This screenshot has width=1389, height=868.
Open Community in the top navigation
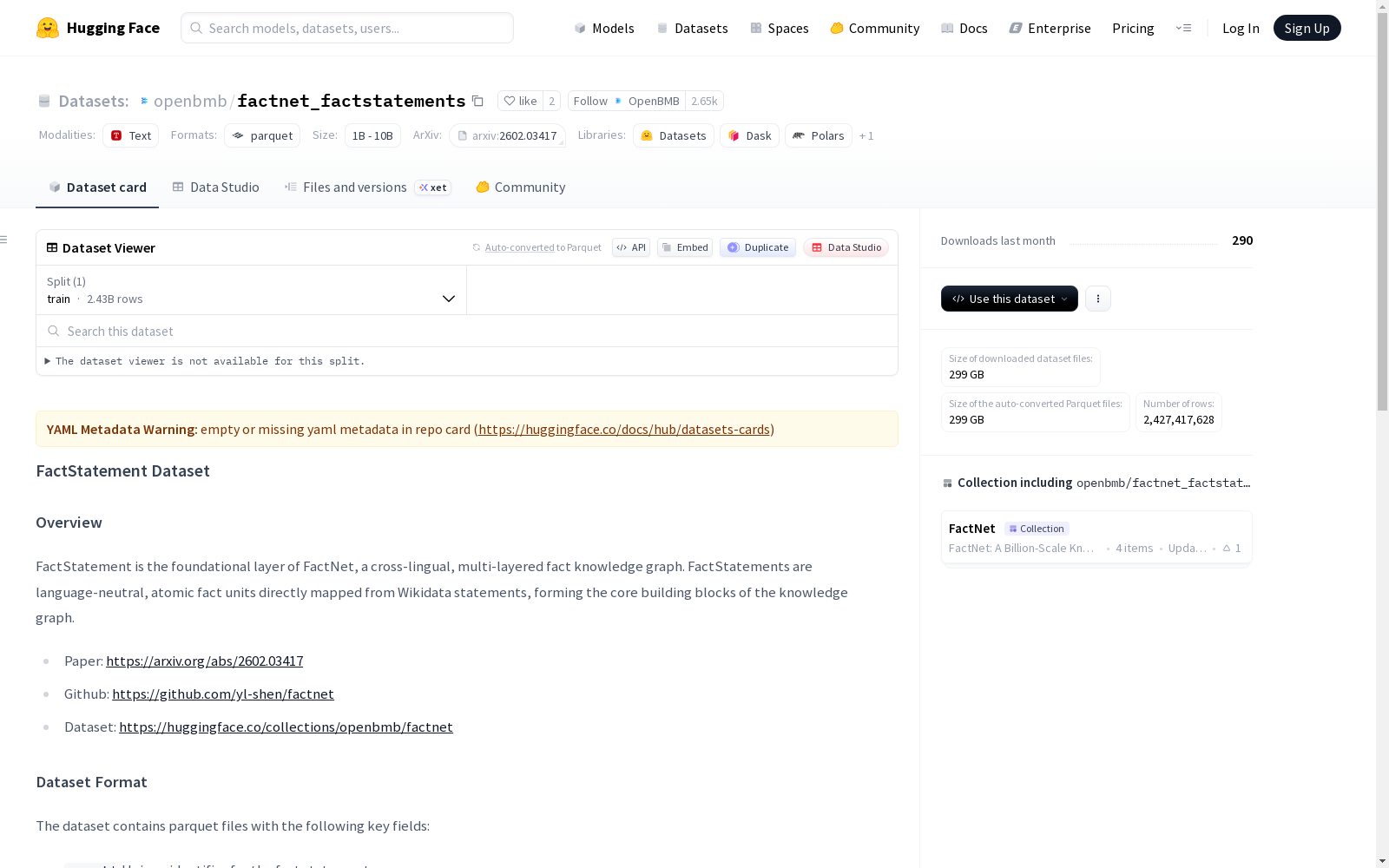[875, 28]
